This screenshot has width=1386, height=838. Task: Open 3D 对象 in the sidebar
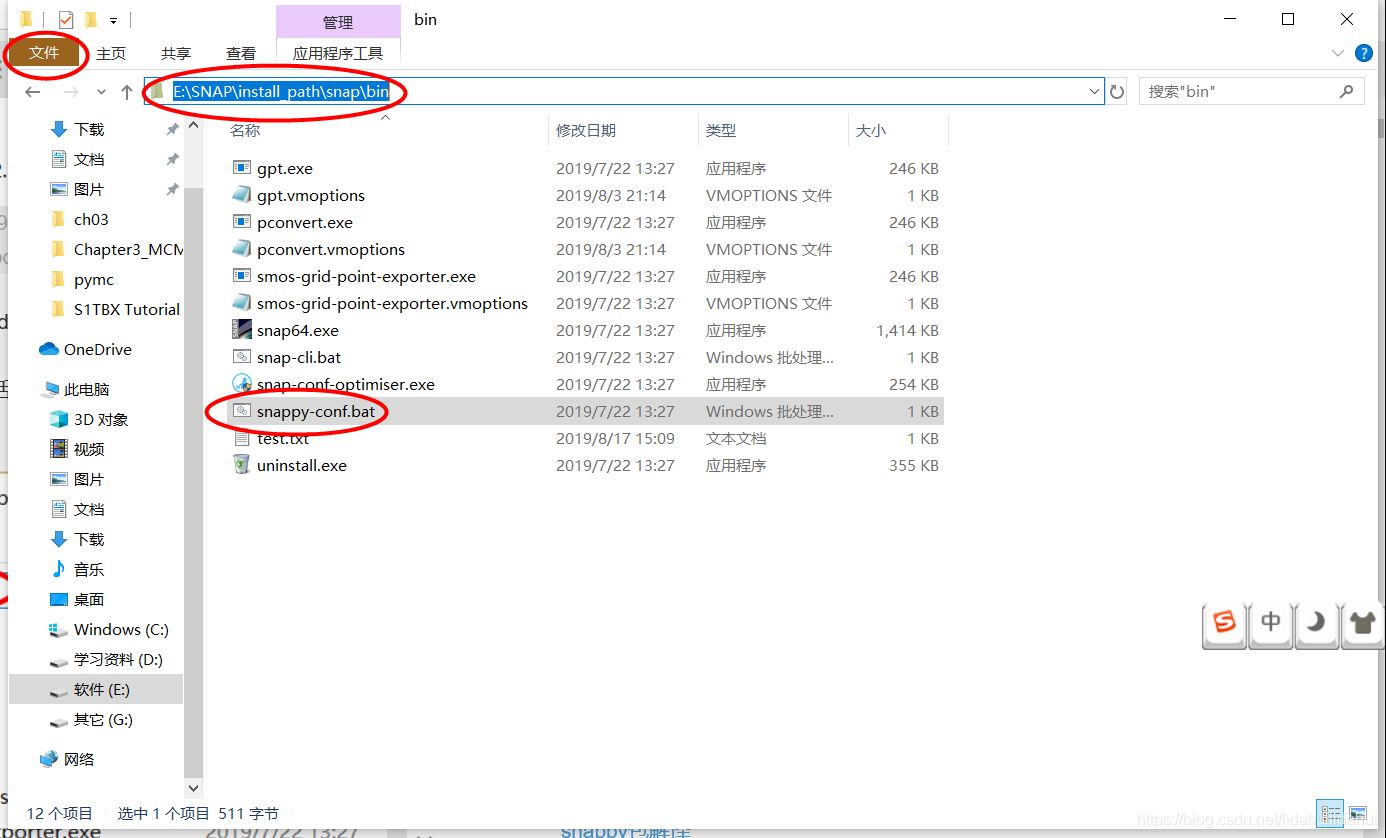[101, 419]
